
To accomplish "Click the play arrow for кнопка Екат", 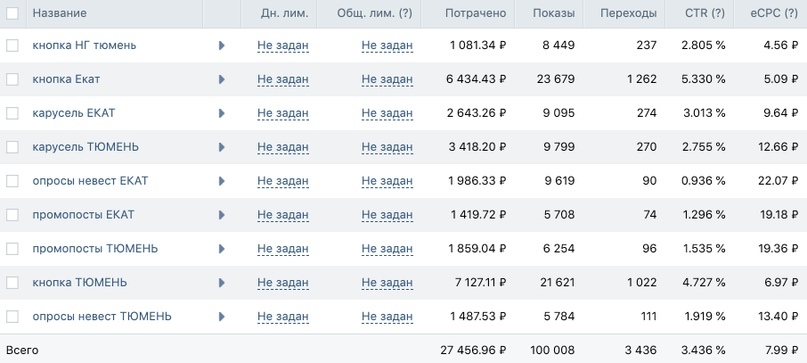I will [x=221, y=79].
